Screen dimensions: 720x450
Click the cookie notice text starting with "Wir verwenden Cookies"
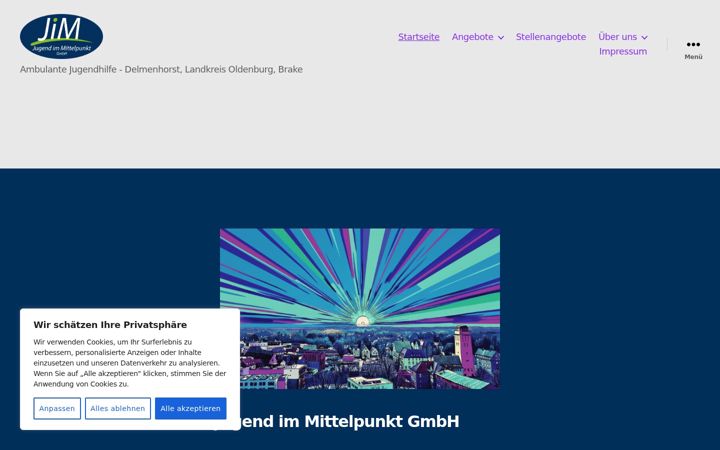click(x=129, y=363)
